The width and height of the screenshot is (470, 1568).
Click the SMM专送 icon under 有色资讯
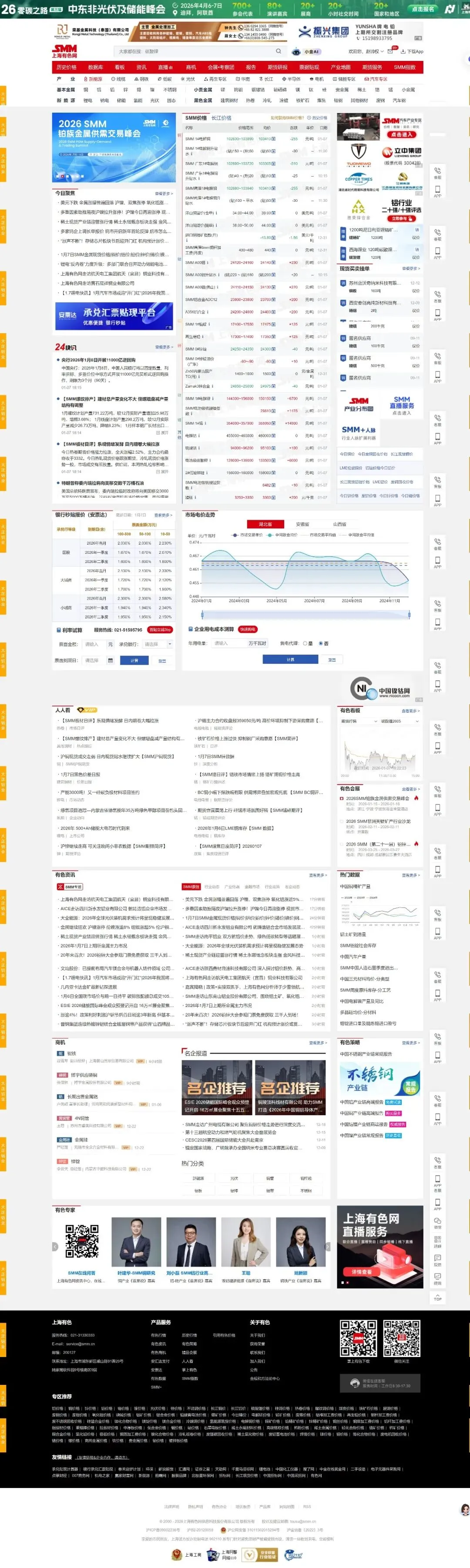coord(70,887)
